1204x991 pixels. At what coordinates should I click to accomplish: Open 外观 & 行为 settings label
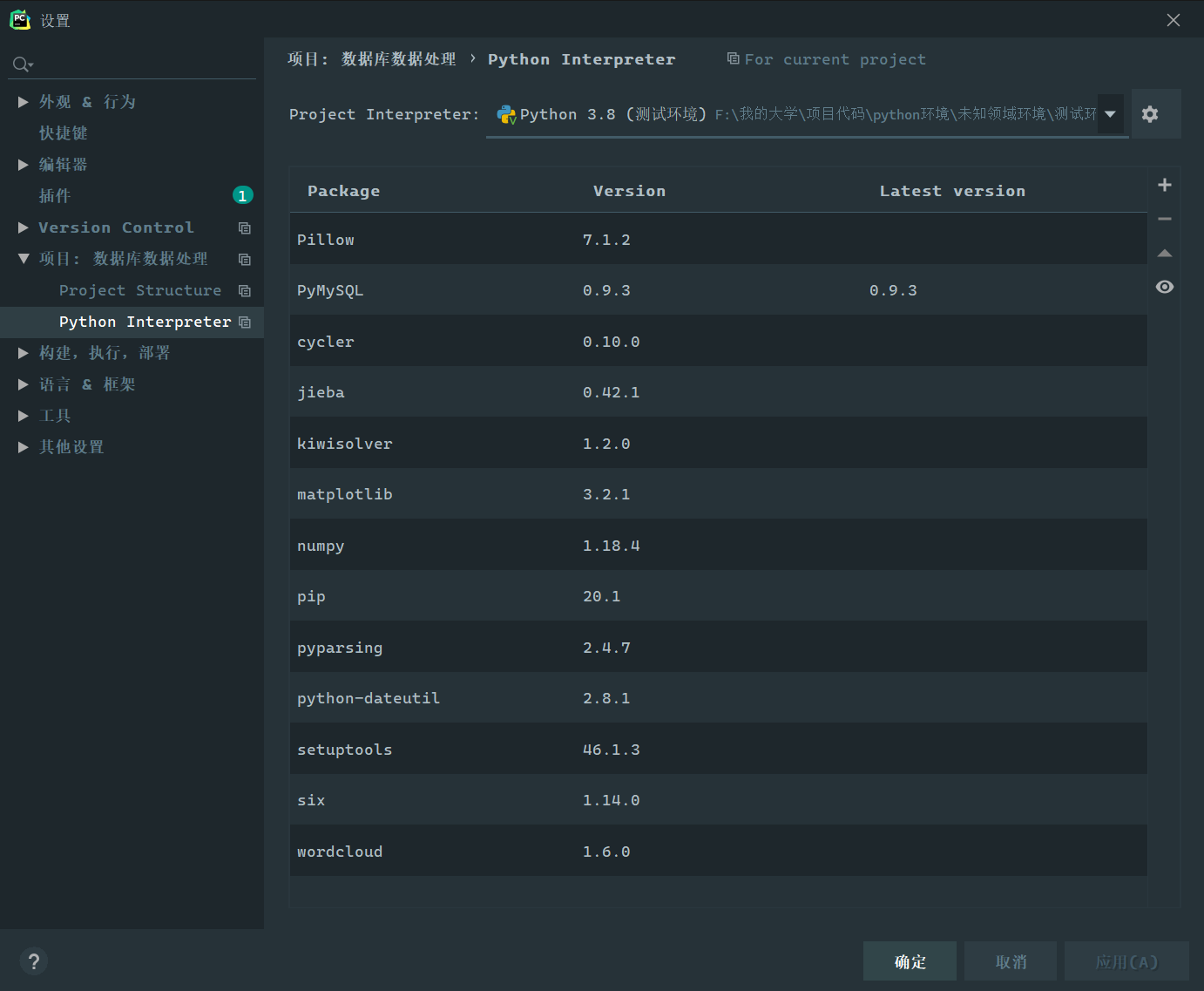87,102
